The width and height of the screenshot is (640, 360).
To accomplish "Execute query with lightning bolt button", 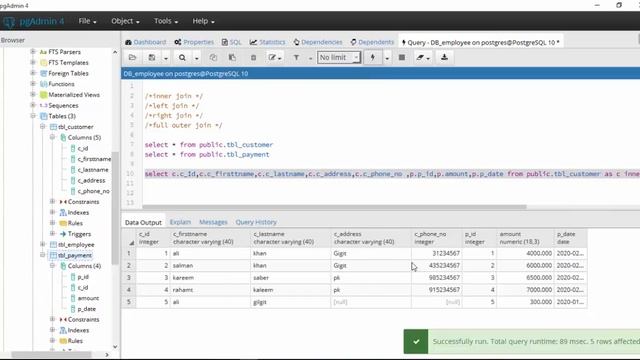I will pyautogui.click(x=372, y=58).
